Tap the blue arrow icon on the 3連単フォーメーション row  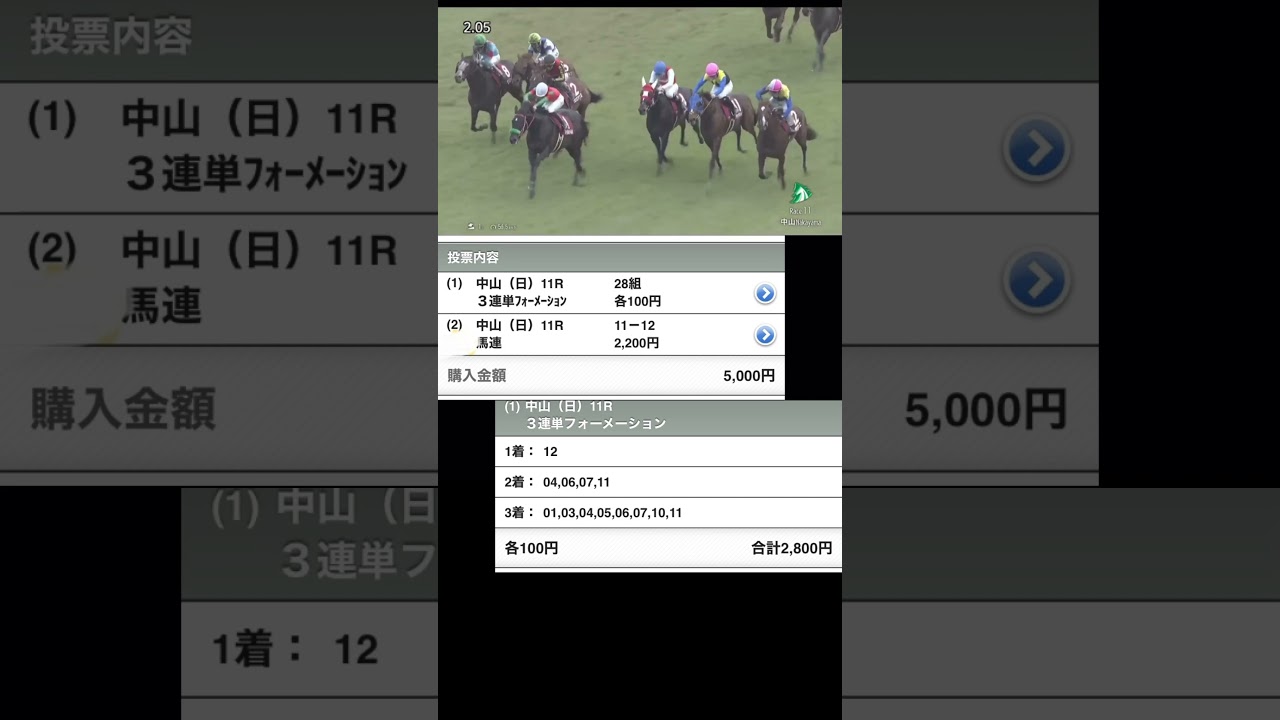tap(764, 293)
